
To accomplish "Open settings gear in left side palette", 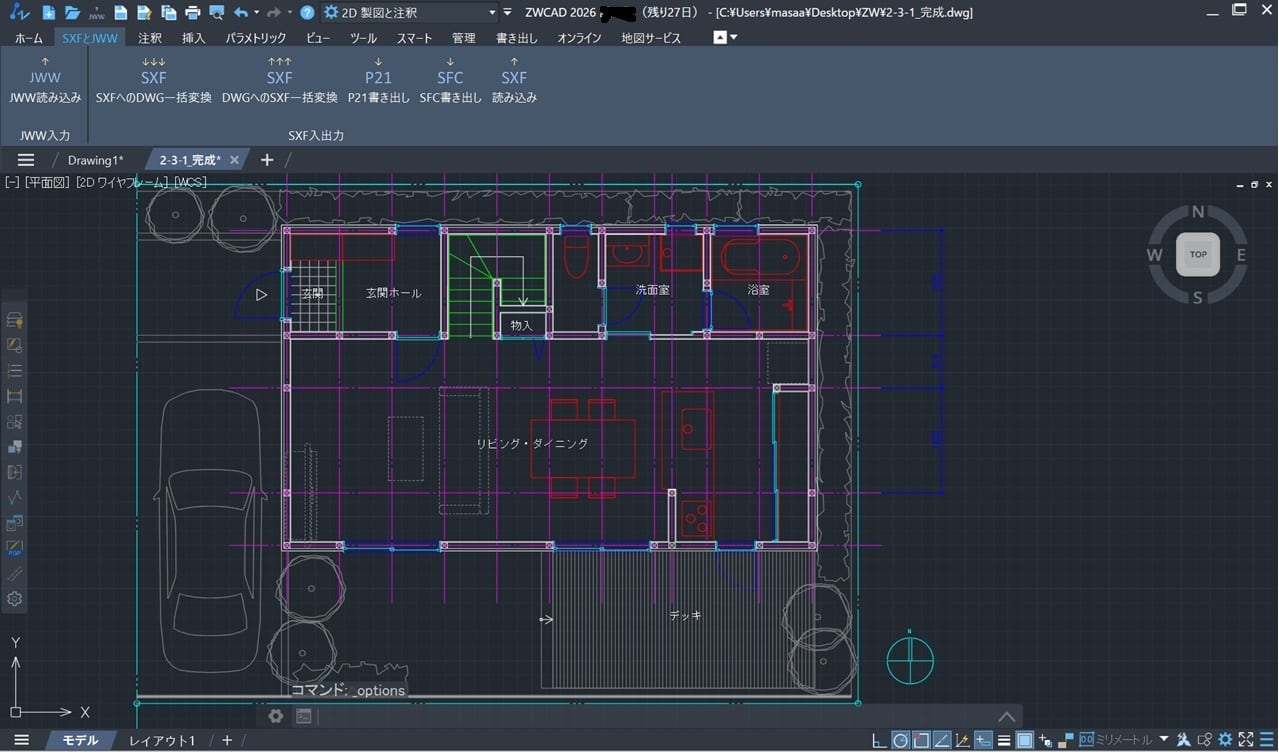I will click(15, 599).
